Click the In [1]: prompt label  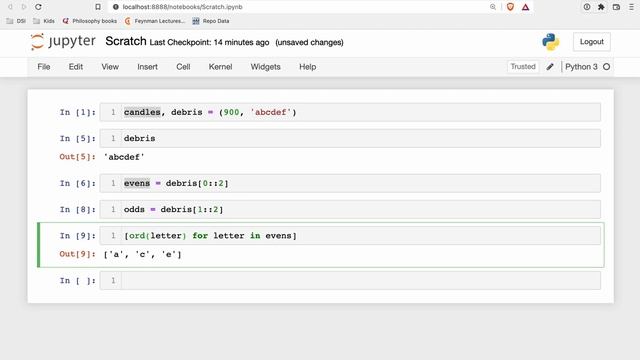(x=78, y=112)
